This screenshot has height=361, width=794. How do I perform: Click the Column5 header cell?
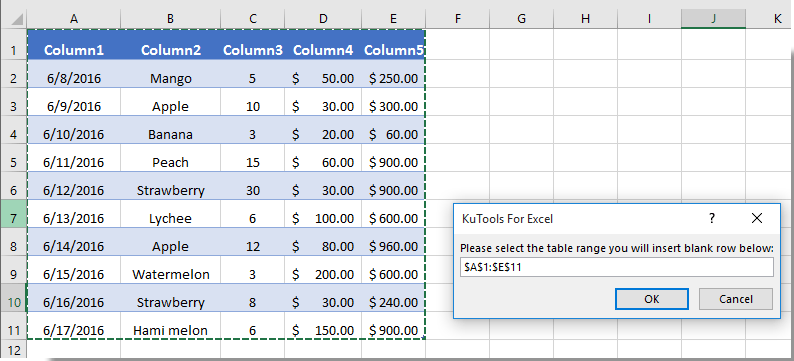coord(393,45)
